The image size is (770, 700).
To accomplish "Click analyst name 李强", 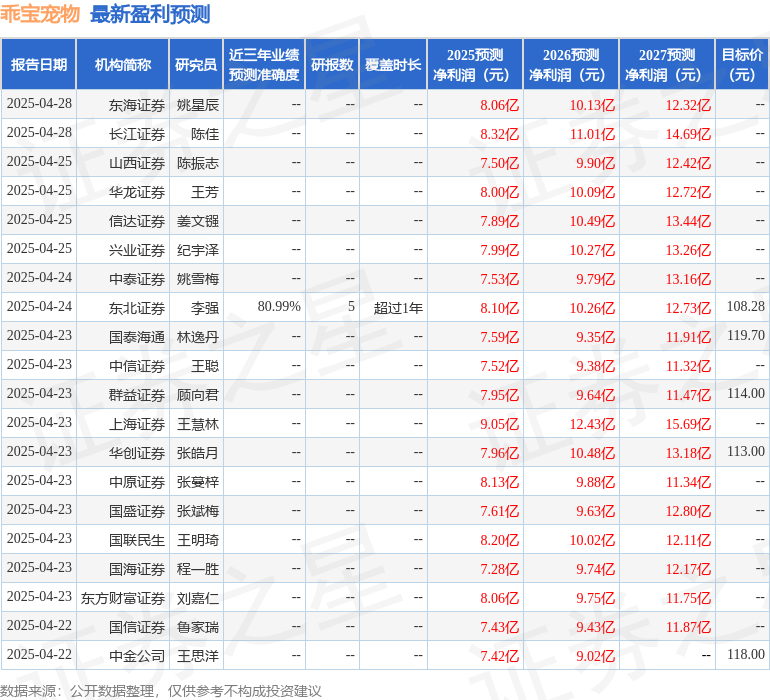I will 205,308.
